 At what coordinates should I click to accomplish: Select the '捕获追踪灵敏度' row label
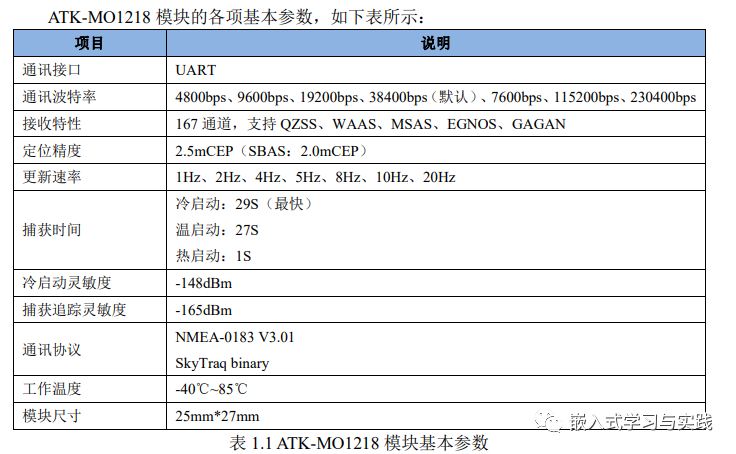point(74,309)
